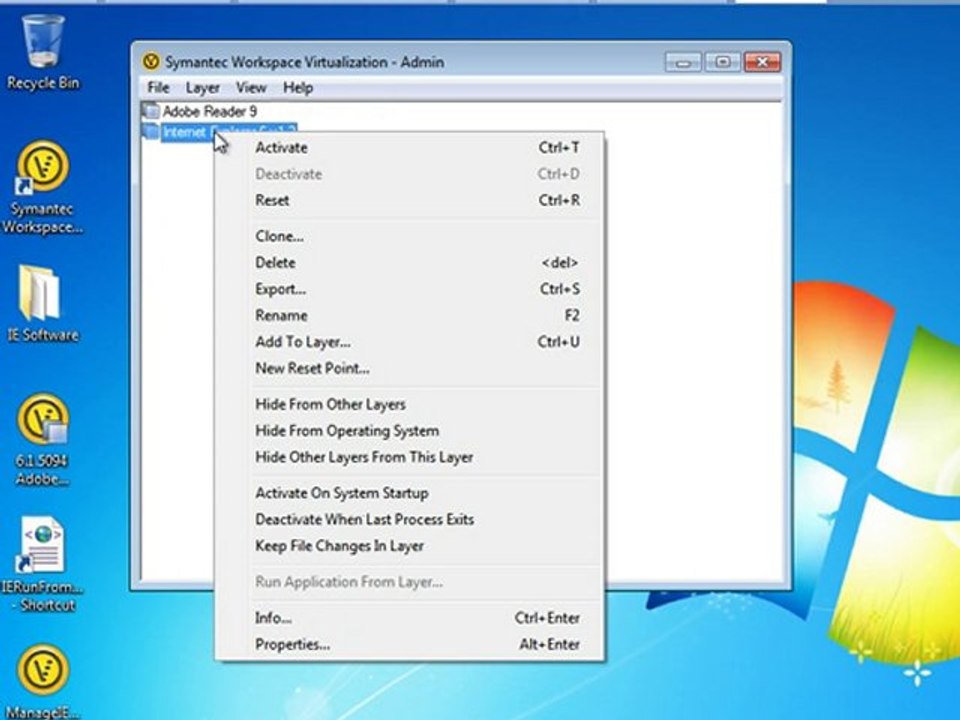Open the View menu
Viewport: 960px width, 720px height.
tap(251, 88)
